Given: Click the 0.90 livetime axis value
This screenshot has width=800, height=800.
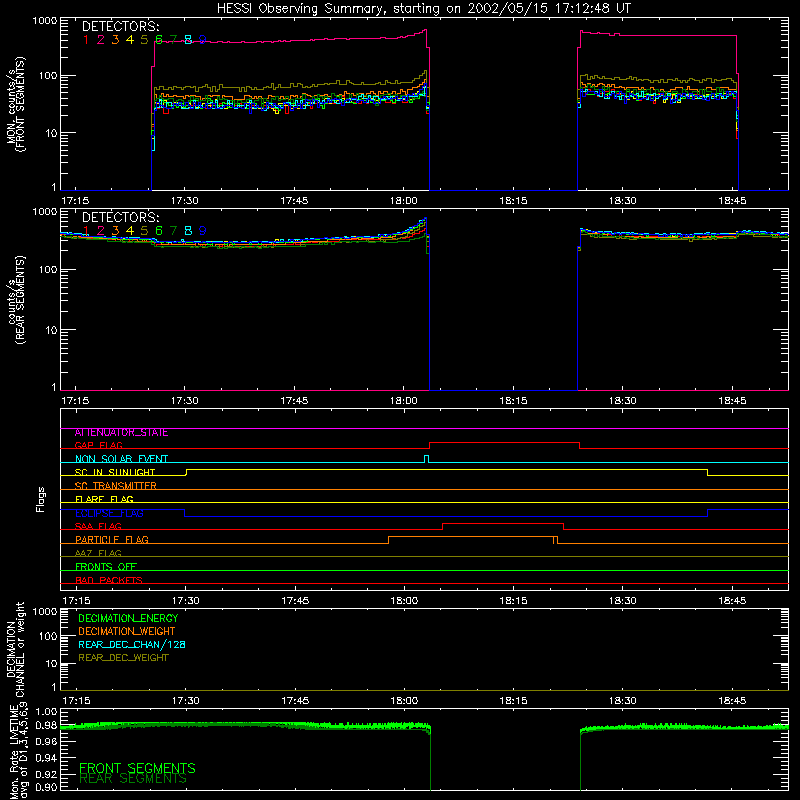Looking at the screenshot, I should point(47,787).
